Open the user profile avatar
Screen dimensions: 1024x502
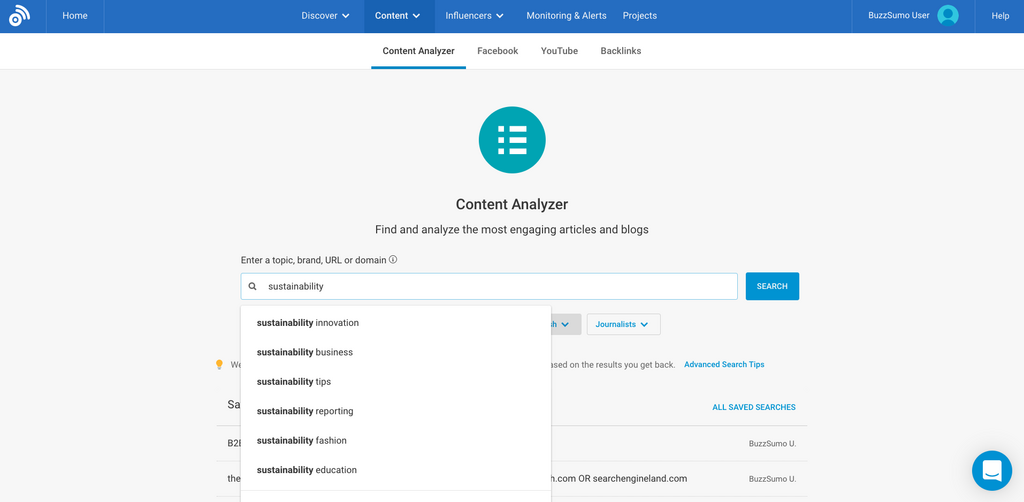[x=947, y=16]
